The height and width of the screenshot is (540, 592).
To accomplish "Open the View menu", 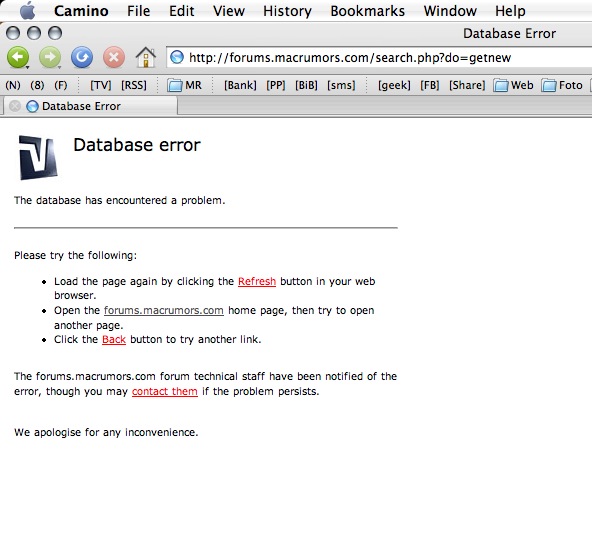I will pyautogui.click(x=229, y=11).
